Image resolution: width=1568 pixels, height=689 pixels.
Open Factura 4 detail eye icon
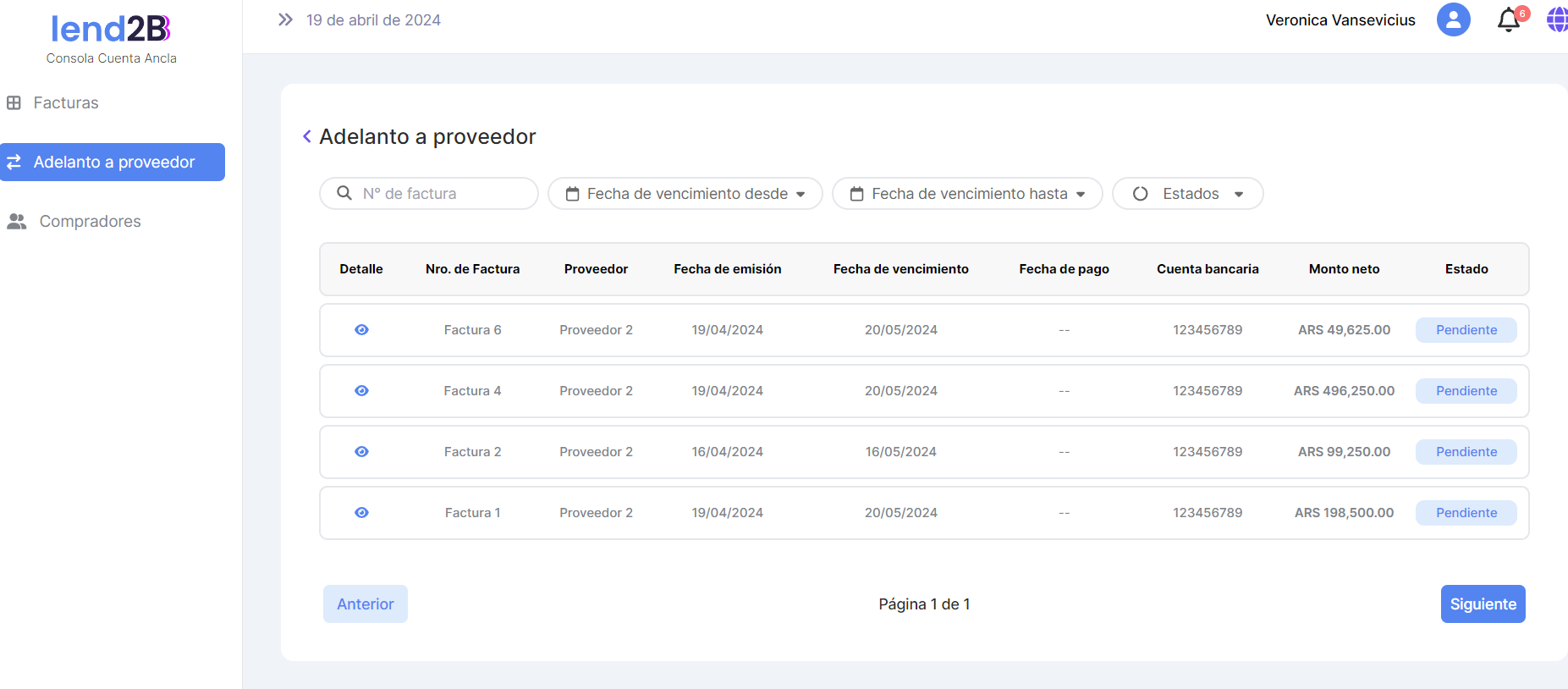pyautogui.click(x=361, y=391)
